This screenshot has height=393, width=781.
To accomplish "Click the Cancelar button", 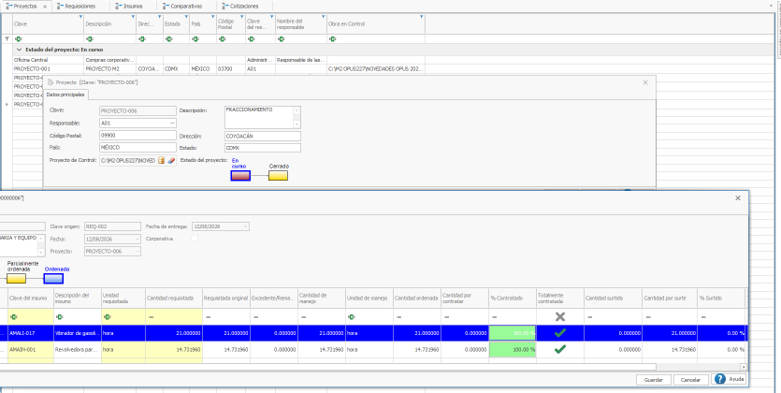I will tap(691, 380).
